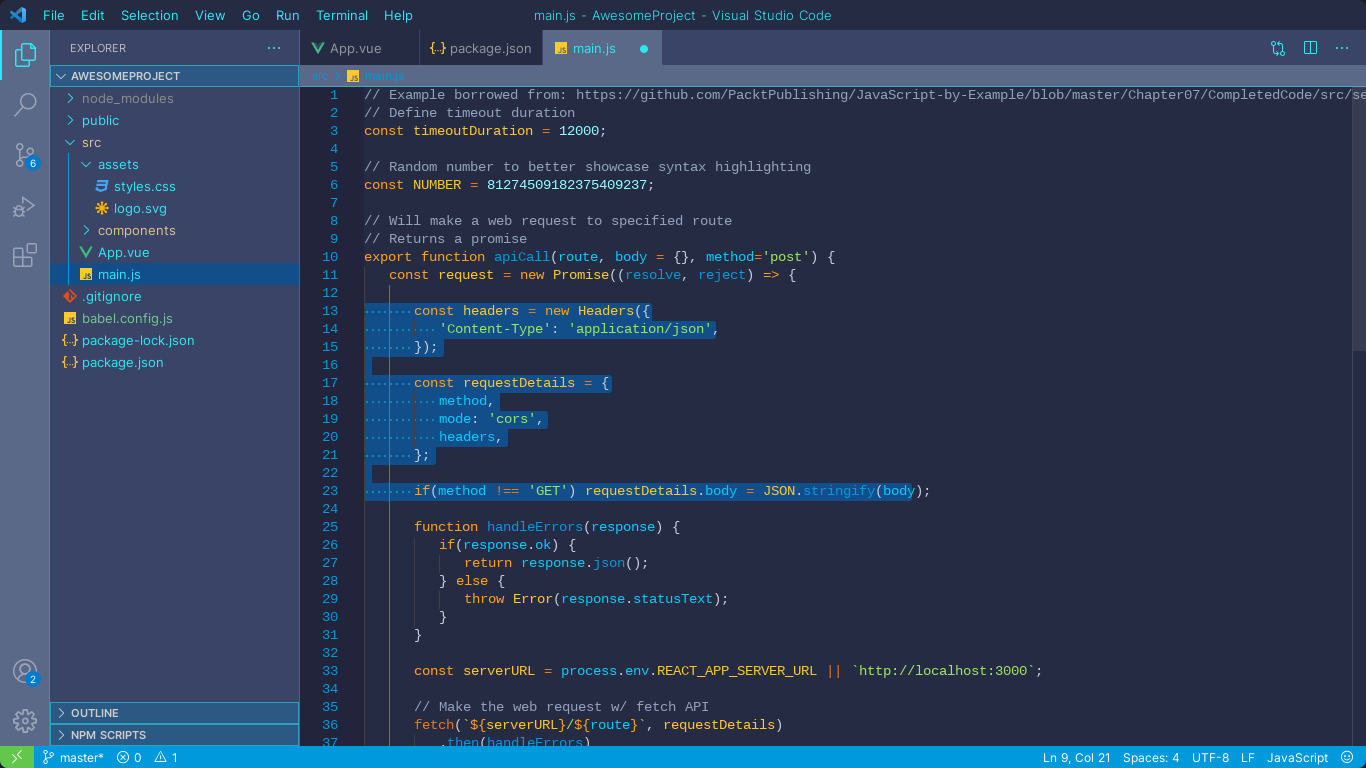Open errors count in status bar

[x=129, y=757]
